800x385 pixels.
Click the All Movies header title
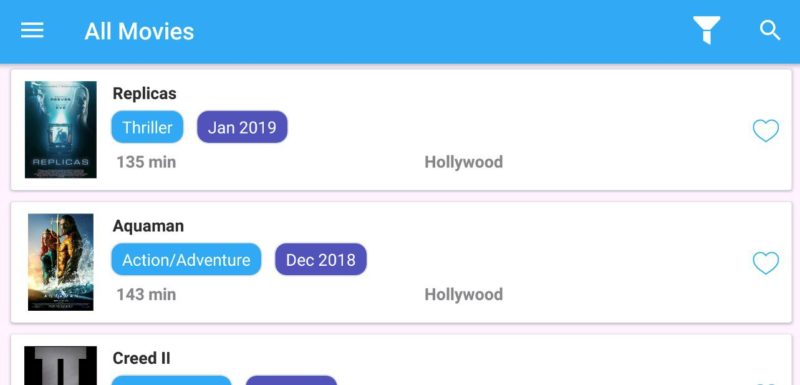139,31
